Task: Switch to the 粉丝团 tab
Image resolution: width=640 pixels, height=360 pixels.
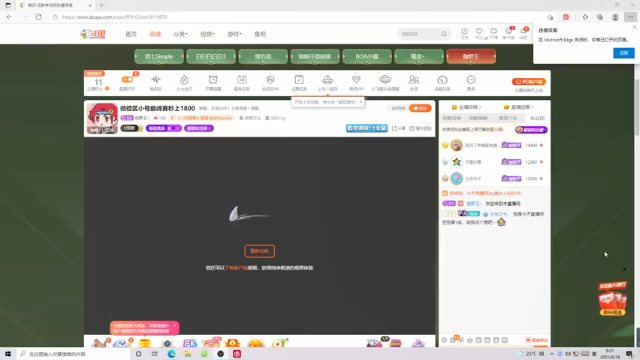Action: pos(537,118)
